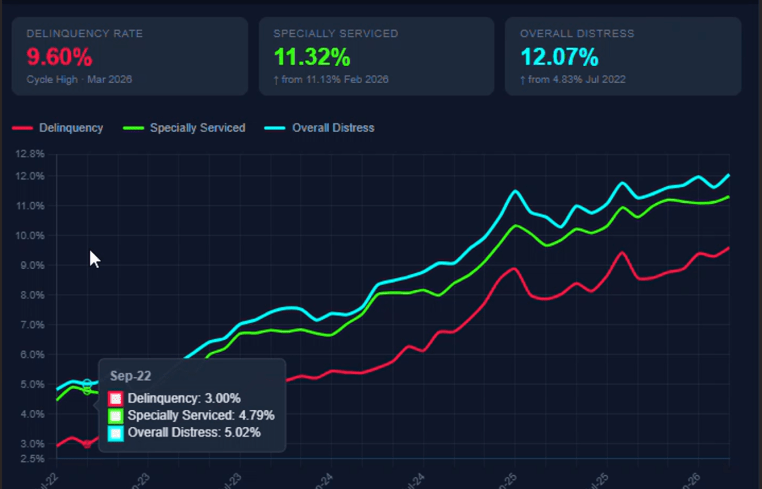Screen dimensions: 762x489
Task: Click the green Specially Serviced tooltip swatch
Action: tap(116, 415)
